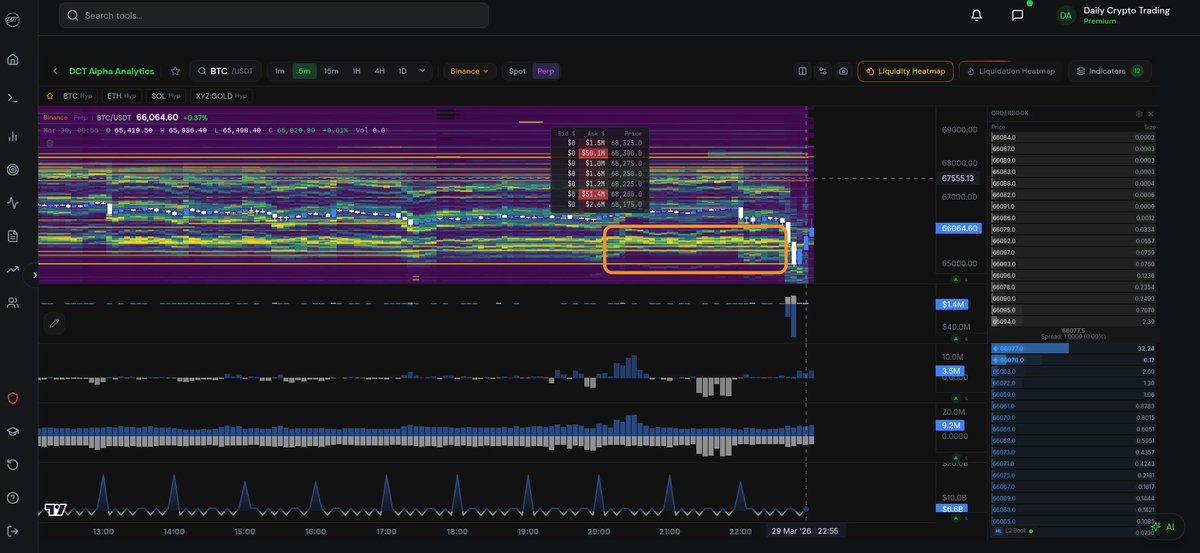Open the pulse activity icon in sidebar

point(13,203)
